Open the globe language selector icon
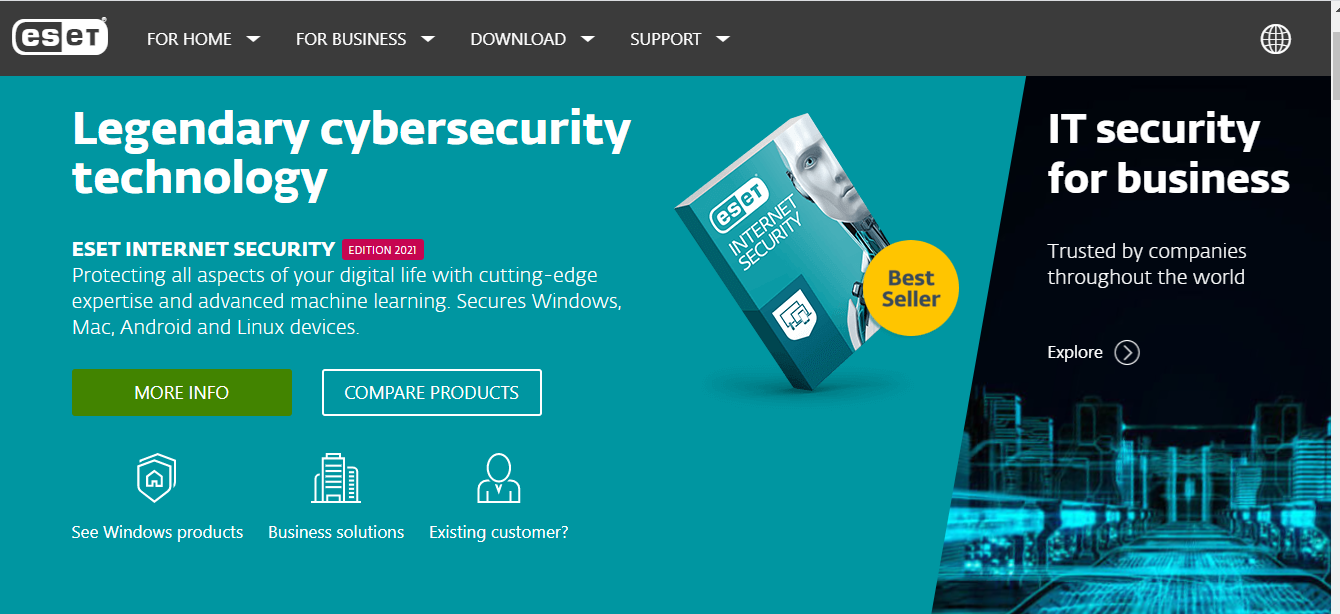1340x614 pixels. pyautogui.click(x=1275, y=39)
